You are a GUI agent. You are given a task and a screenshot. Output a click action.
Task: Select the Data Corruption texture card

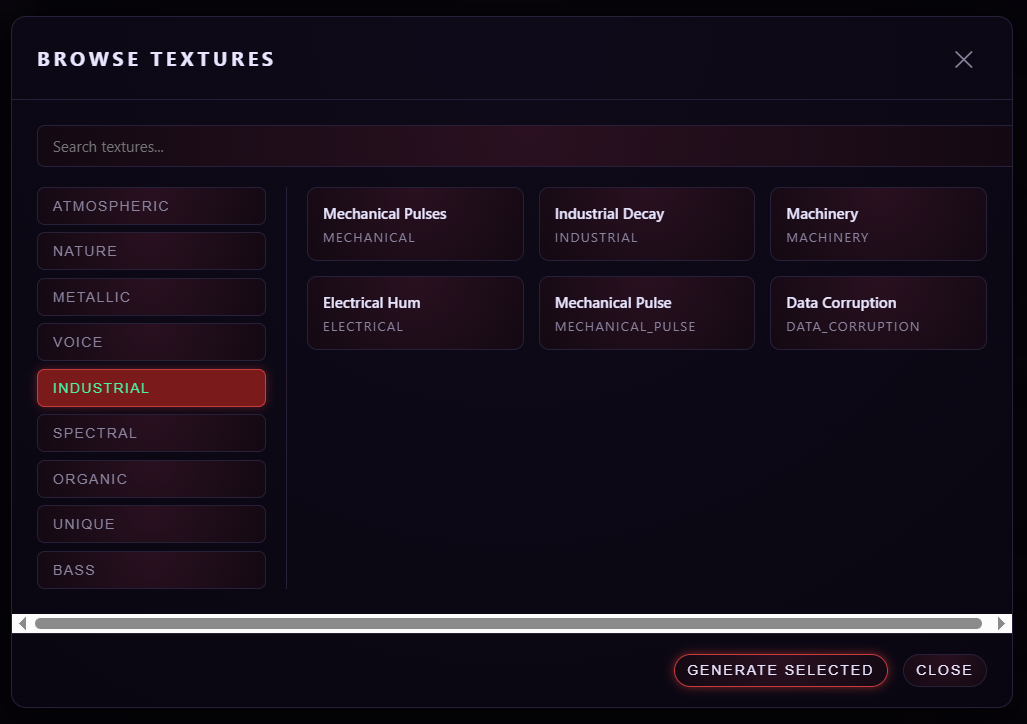pyautogui.click(x=878, y=313)
